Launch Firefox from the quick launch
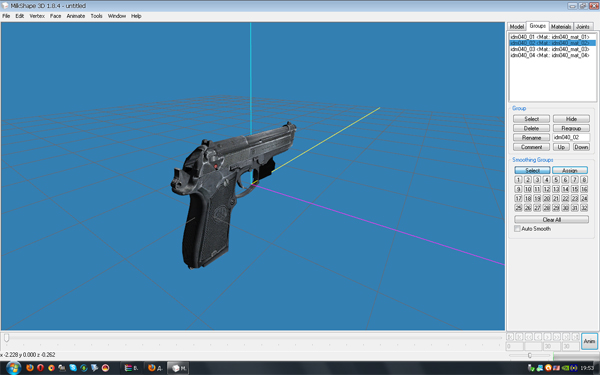This screenshot has height=375, width=600. click(x=30, y=368)
